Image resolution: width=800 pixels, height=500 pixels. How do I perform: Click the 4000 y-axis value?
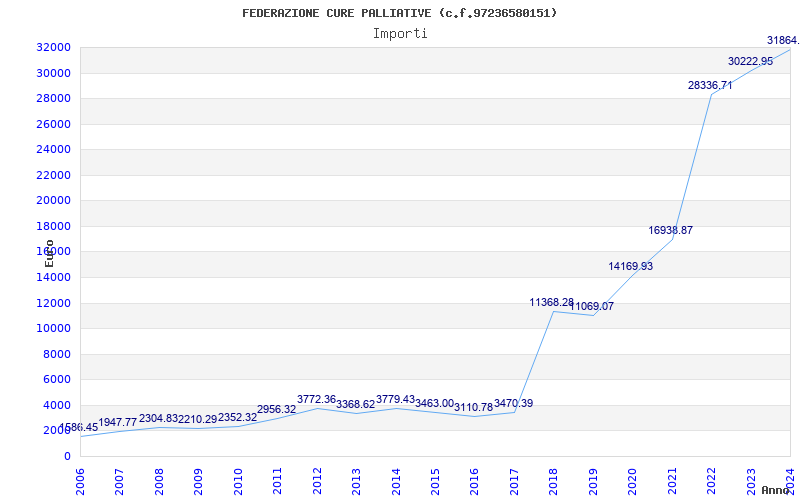click(57, 405)
